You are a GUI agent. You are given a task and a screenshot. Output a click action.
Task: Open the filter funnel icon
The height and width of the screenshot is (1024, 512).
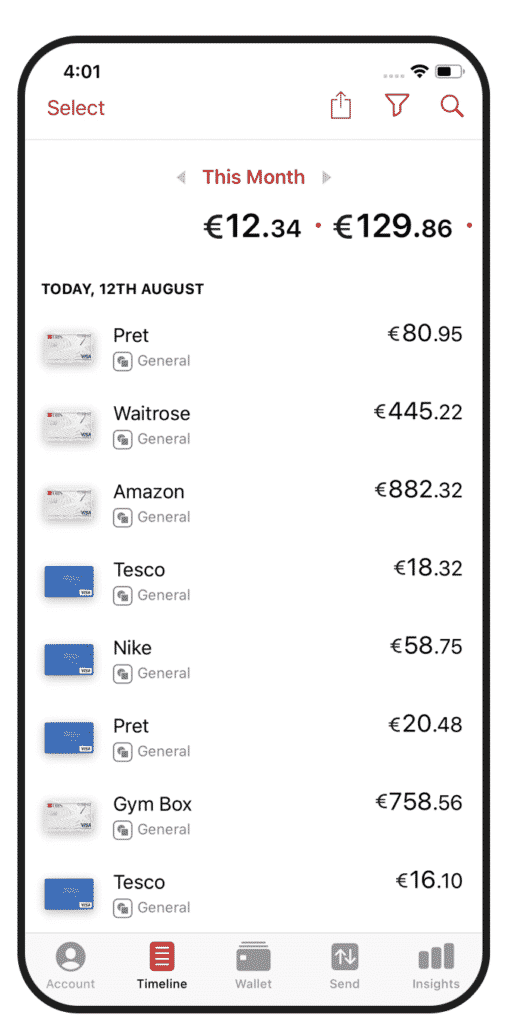pyautogui.click(x=396, y=105)
